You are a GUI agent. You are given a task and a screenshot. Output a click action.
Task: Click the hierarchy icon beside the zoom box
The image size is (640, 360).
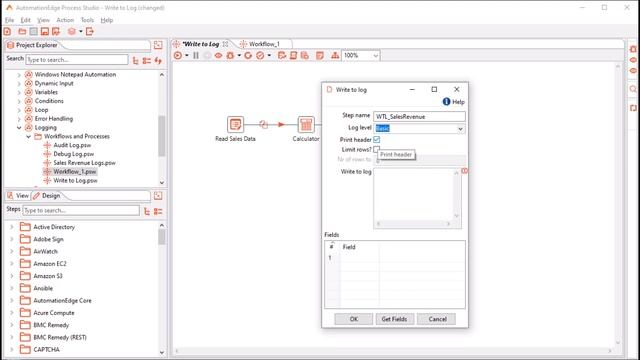[335, 56]
